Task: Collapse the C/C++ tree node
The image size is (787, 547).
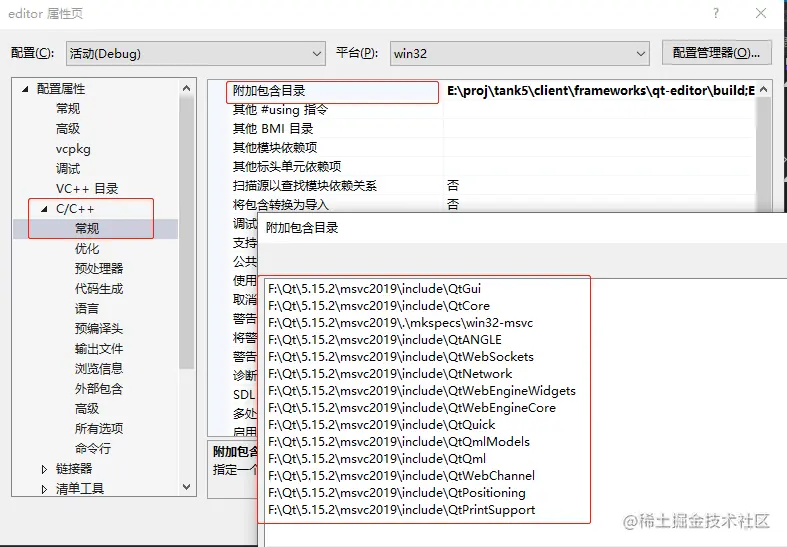Action: [44, 209]
